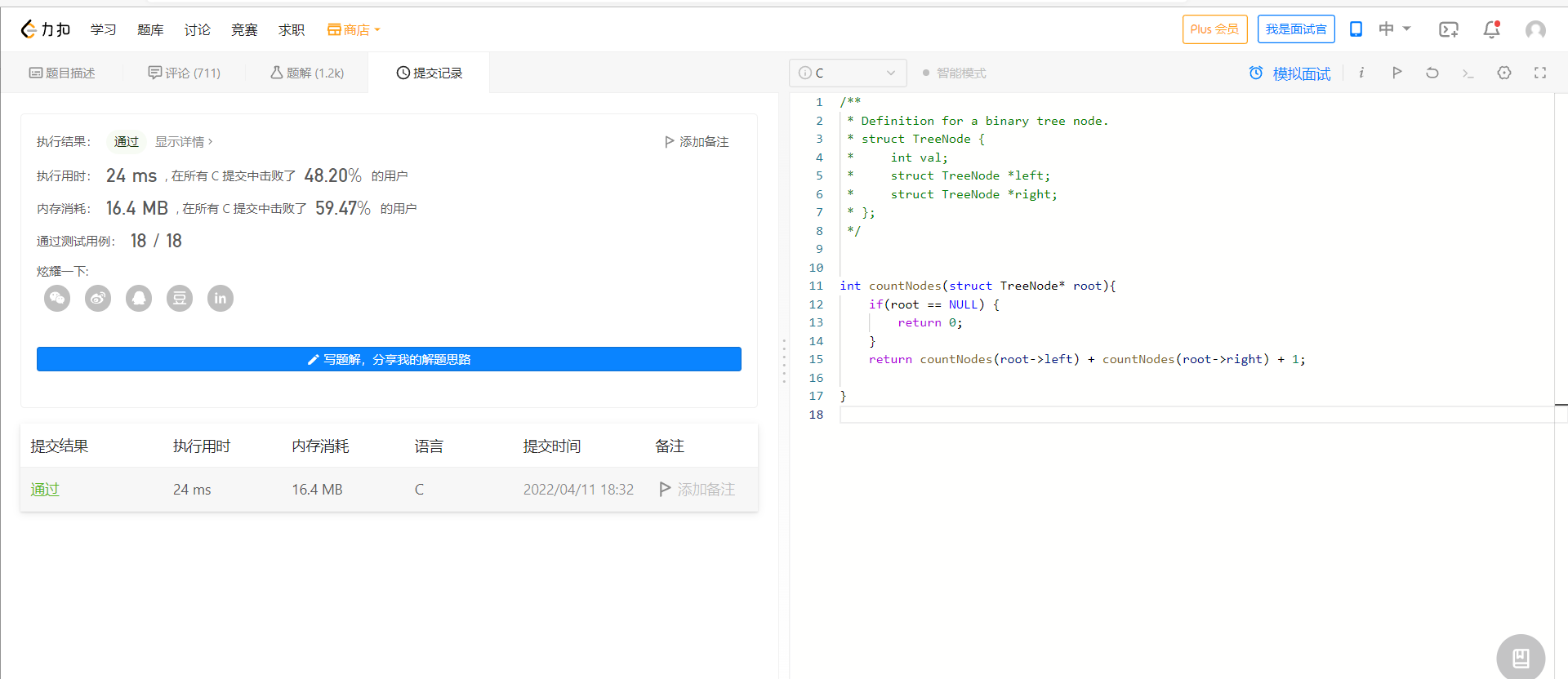Open the 通过 submission result link
Viewport: 1568px width, 679px height.
point(45,490)
